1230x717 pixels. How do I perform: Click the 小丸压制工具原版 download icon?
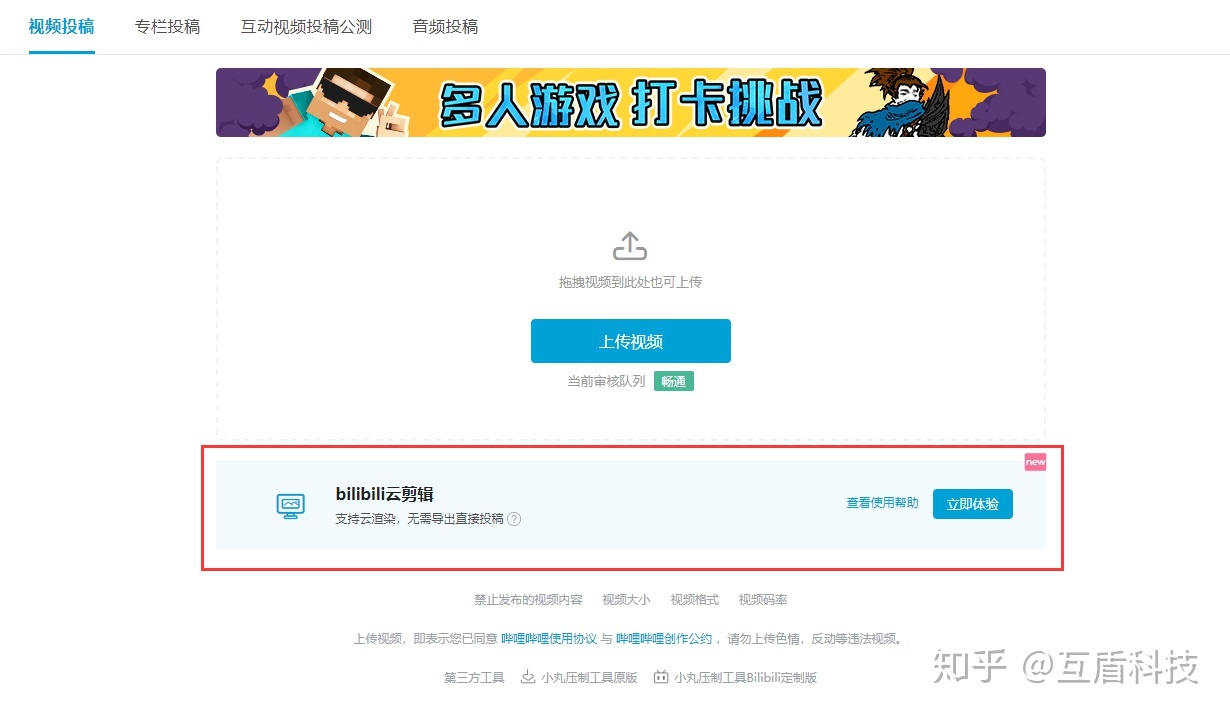(528, 677)
